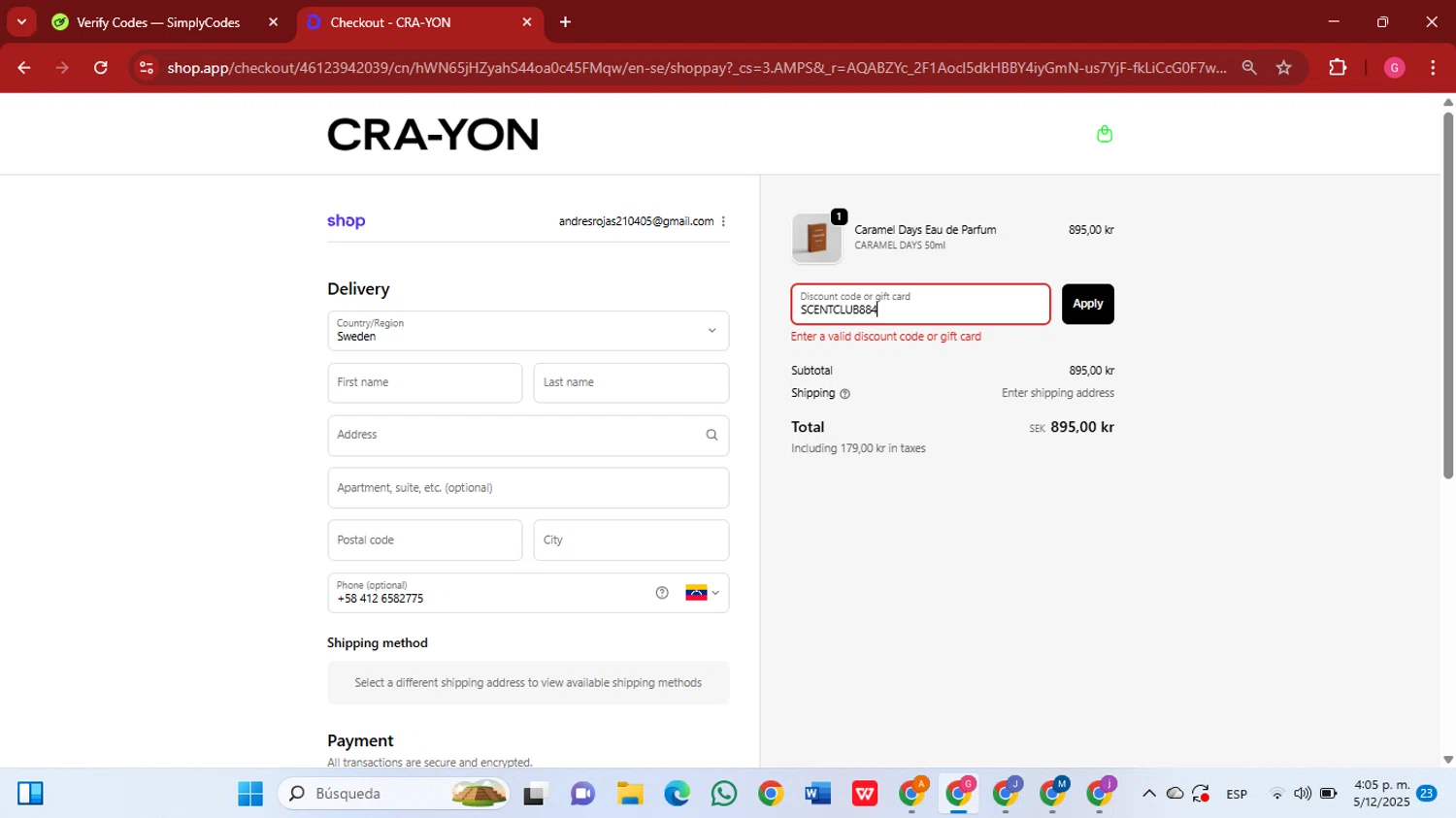1456x818 pixels.
Task: Click the browser forward arrow
Action: pyautogui.click(x=62, y=68)
